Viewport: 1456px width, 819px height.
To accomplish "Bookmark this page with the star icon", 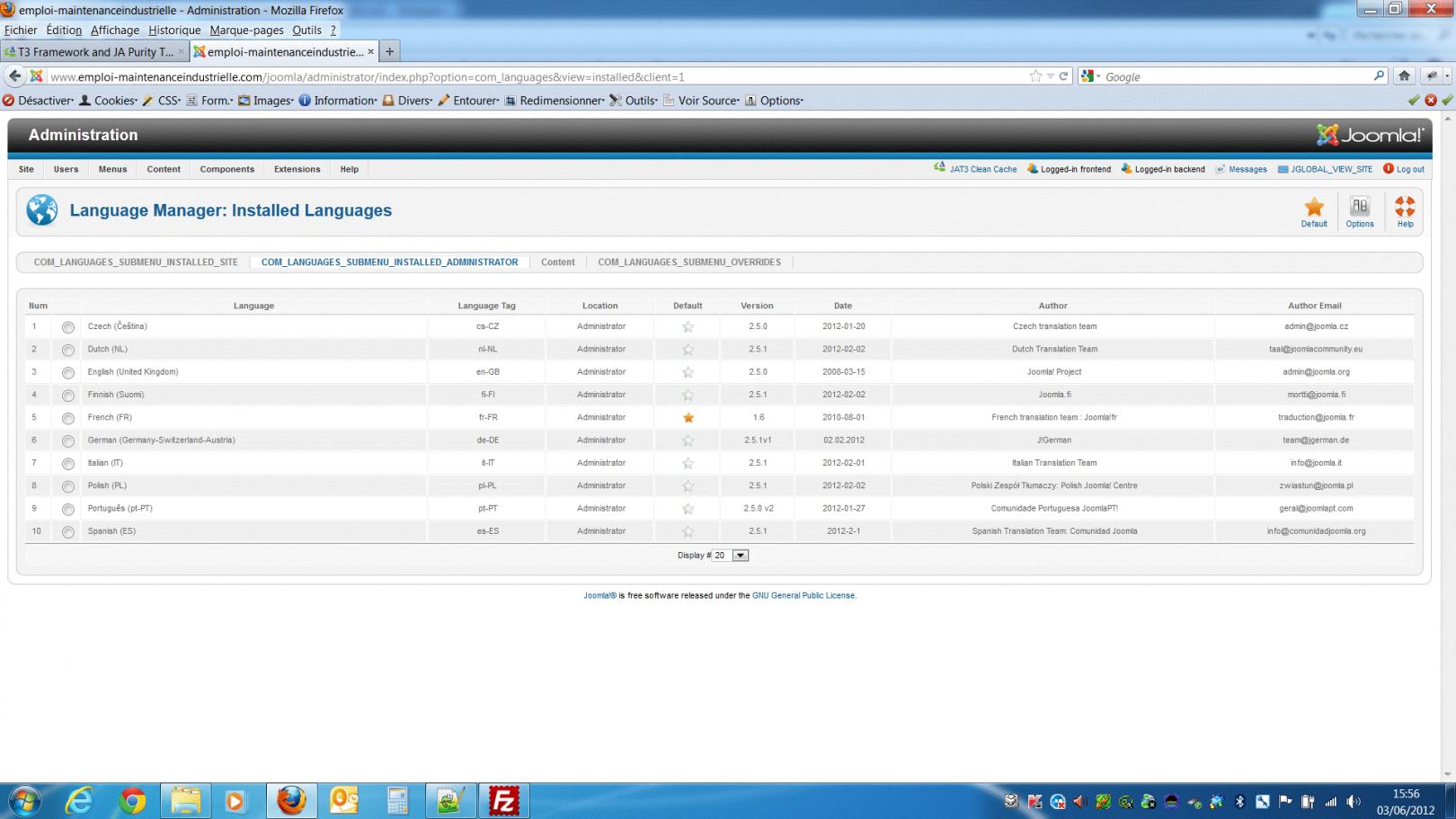I will coord(1035,76).
